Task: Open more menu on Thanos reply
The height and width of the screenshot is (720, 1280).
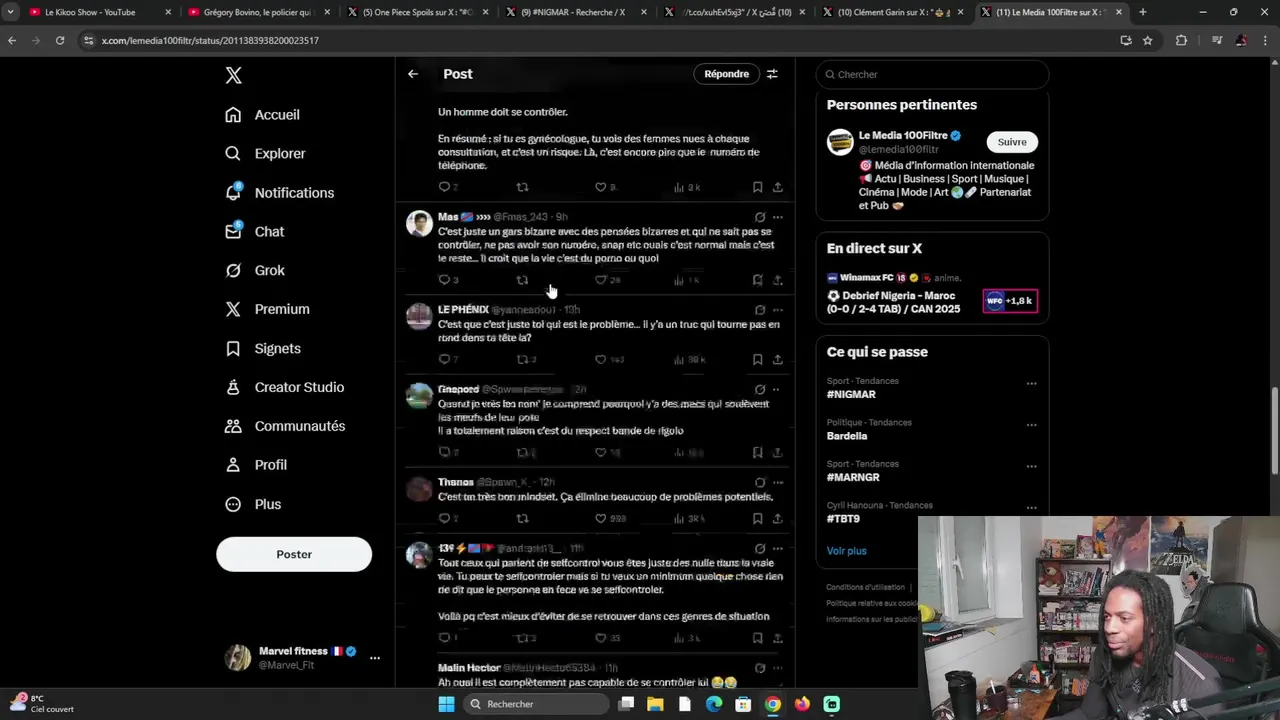Action: (777, 483)
